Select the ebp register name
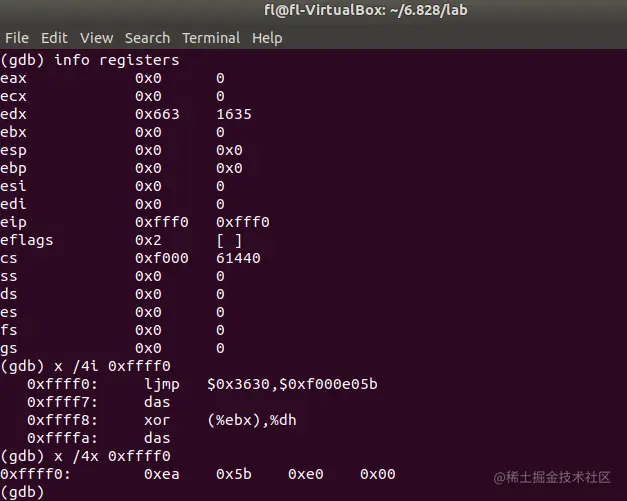The image size is (627, 501). coord(13,169)
